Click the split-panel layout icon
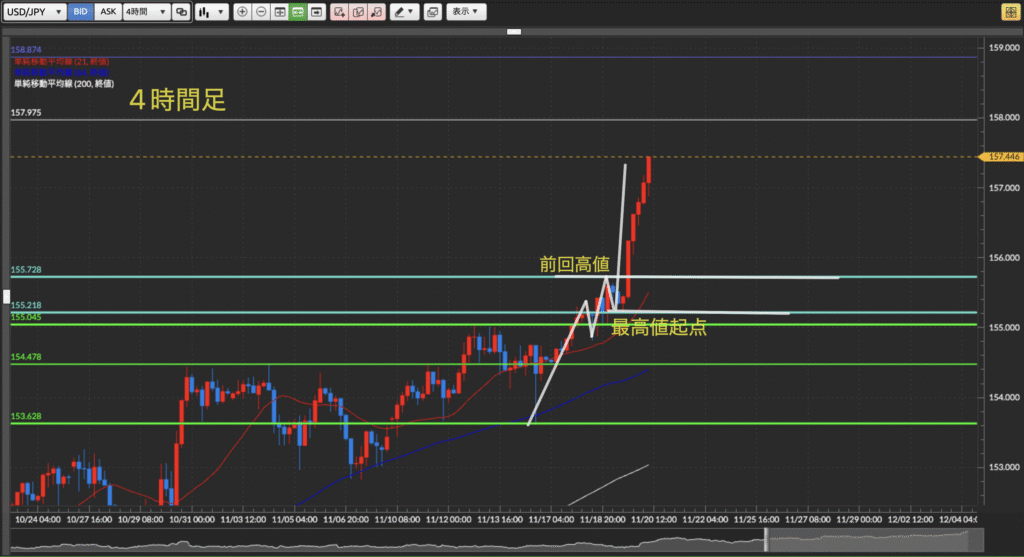Screen dimensions: 1024x557 pyautogui.click(x=280, y=12)
